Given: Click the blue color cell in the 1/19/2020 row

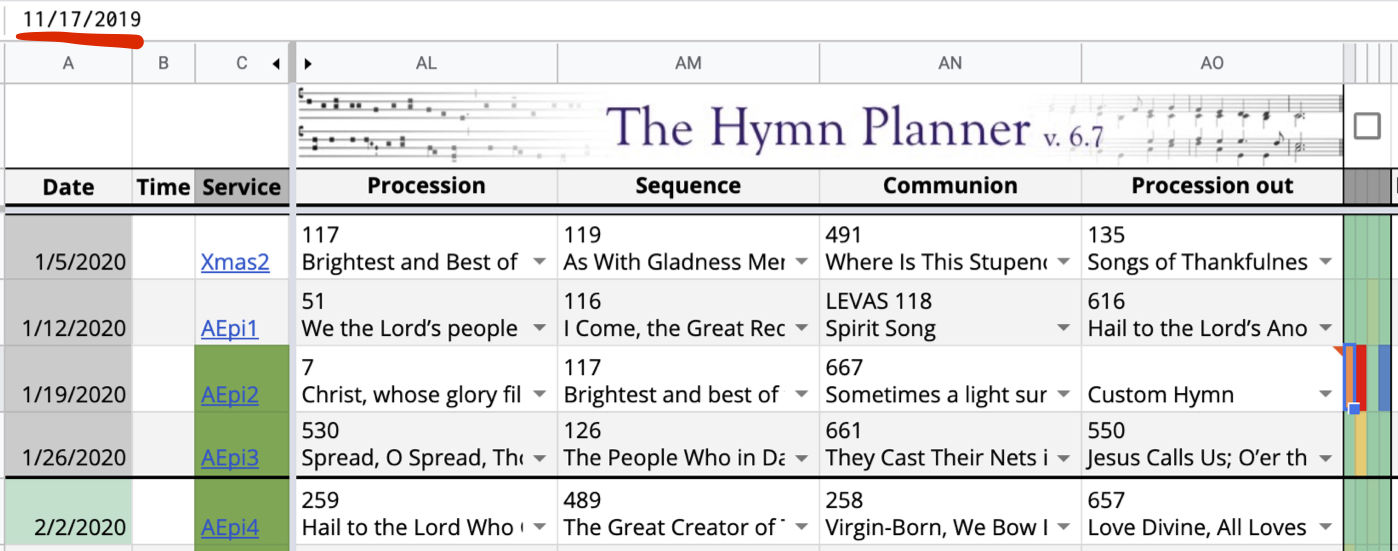Looking at the screenshot, I should tap(1384, 379).
